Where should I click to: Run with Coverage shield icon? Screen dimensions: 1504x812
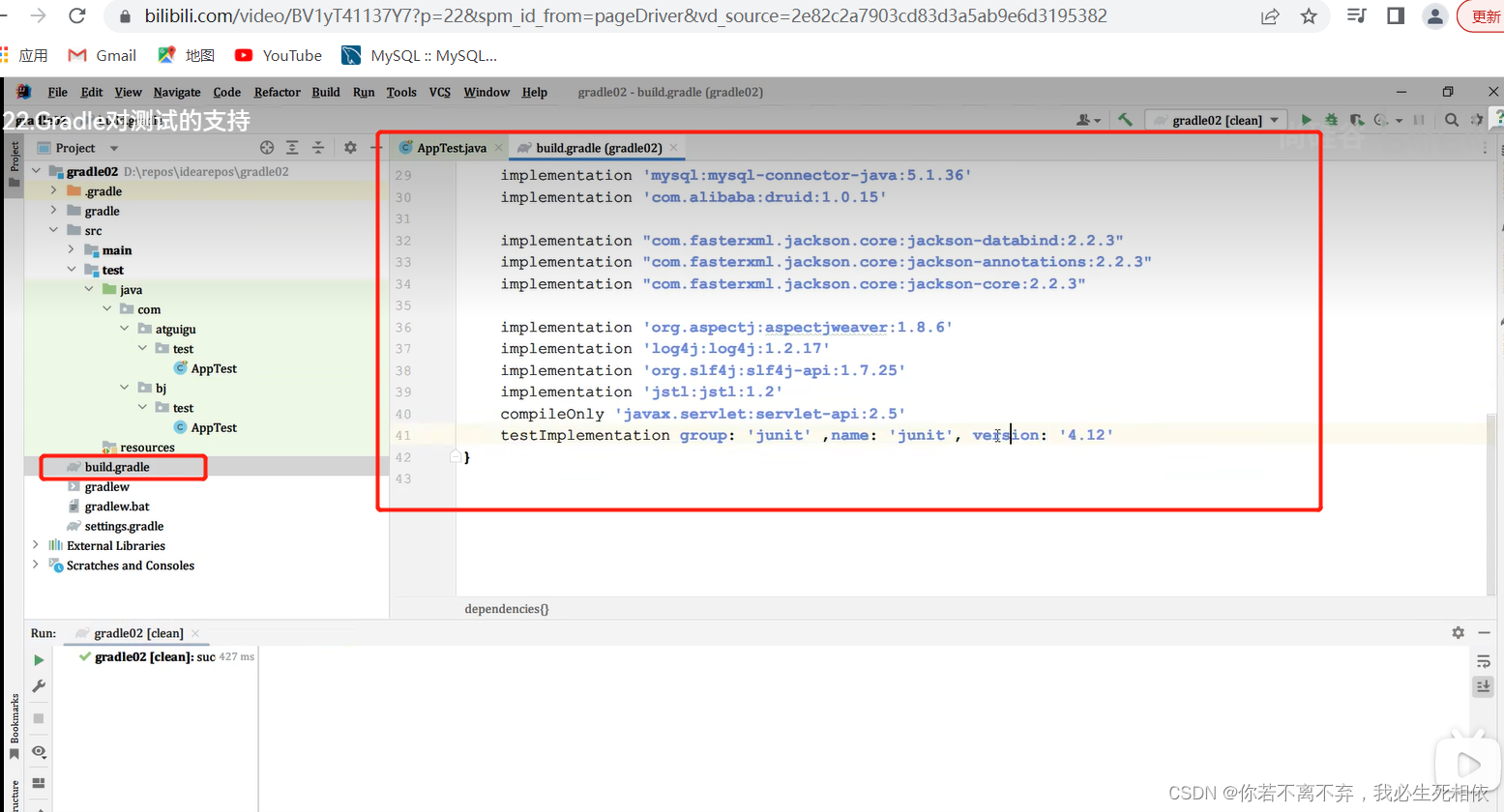click(x=1357, y=120)
